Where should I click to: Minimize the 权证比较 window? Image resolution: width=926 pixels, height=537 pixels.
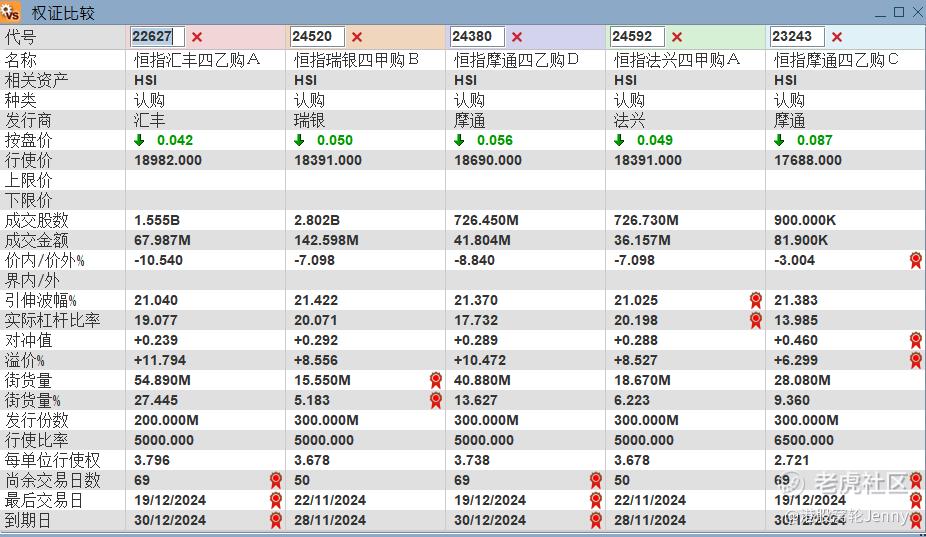[x=881, y=14]
